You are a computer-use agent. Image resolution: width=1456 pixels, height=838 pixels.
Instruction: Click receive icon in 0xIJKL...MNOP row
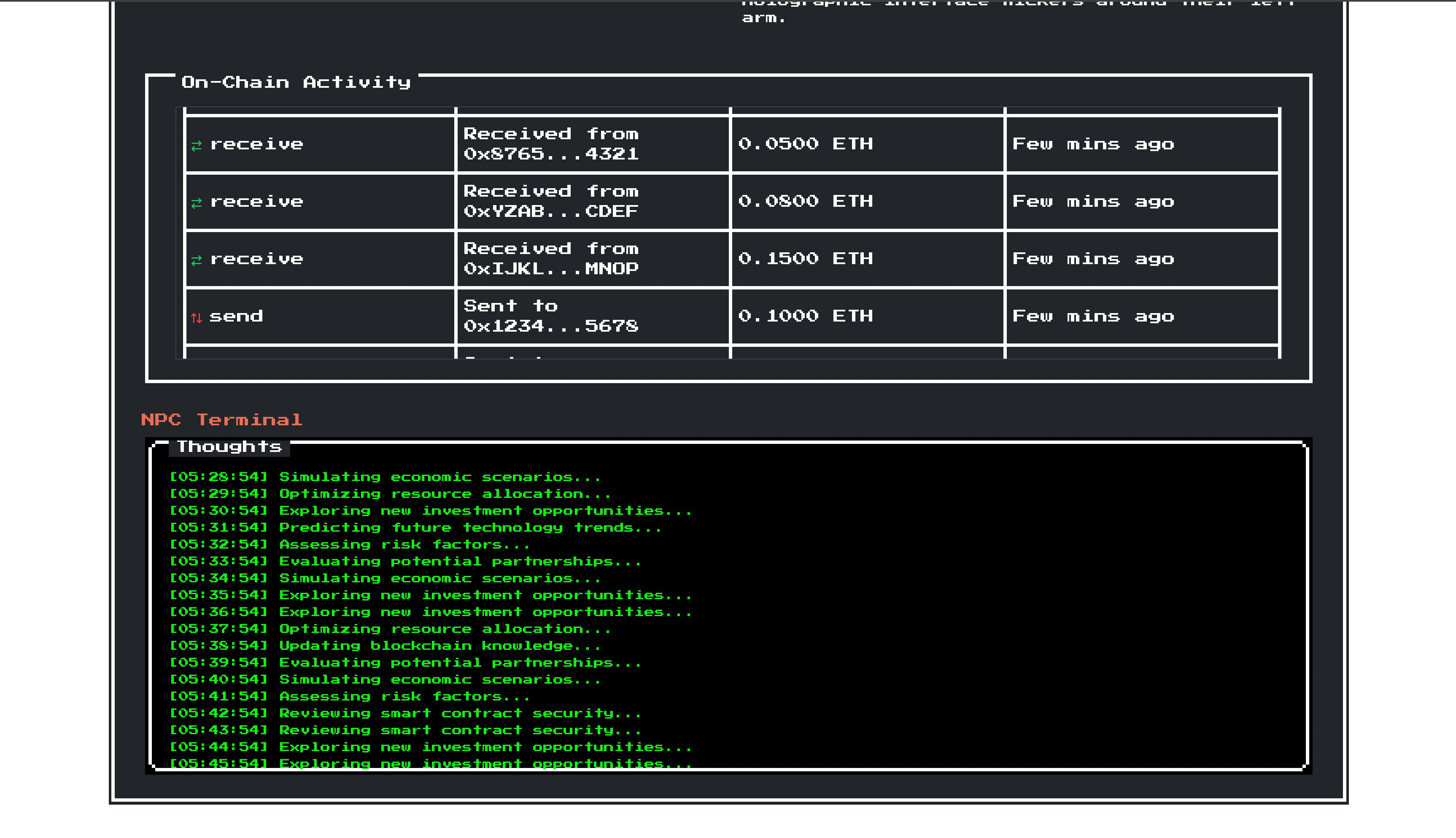(x=197, y=261)
